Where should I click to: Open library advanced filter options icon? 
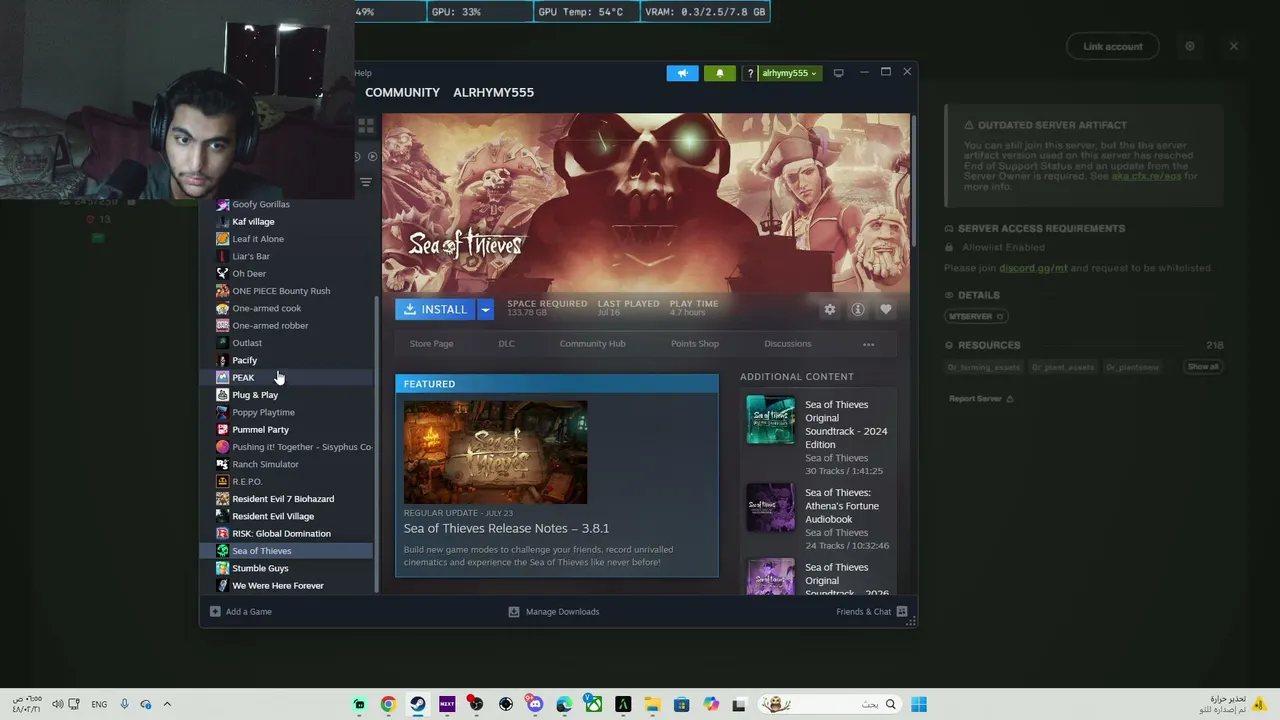coord(366,182)
